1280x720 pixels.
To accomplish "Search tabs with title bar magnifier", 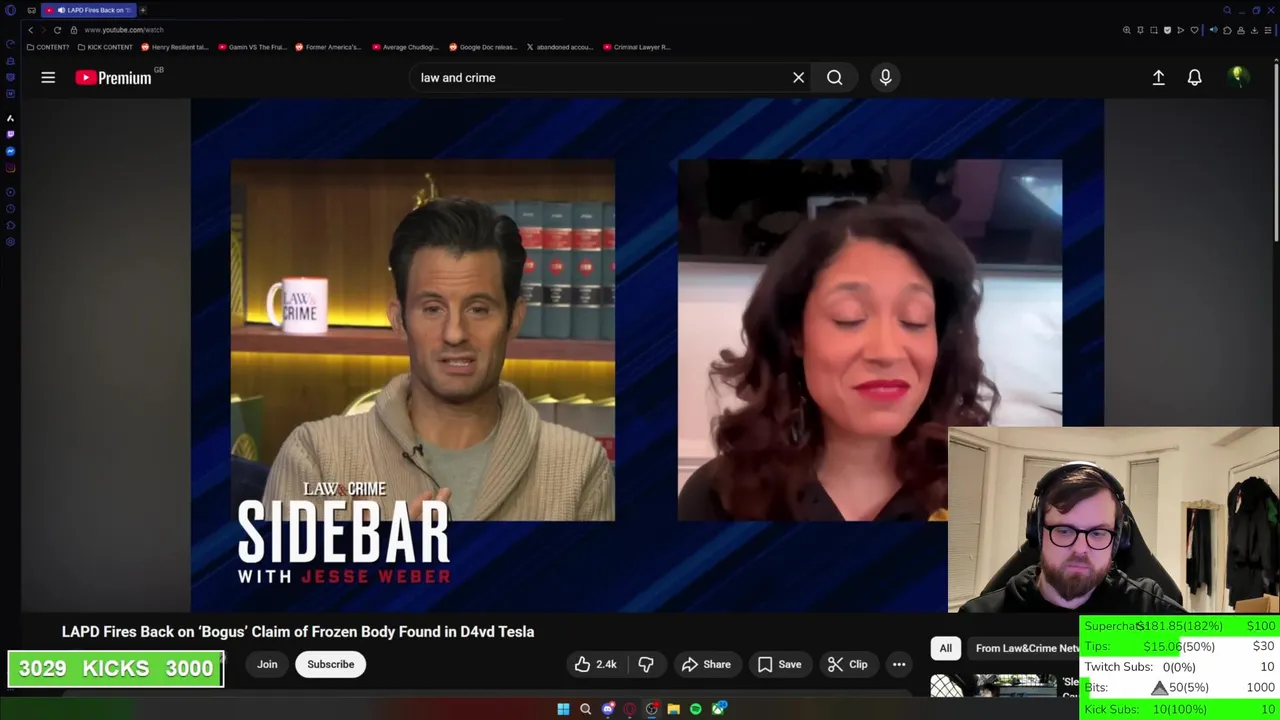I will click(1227, 10).
